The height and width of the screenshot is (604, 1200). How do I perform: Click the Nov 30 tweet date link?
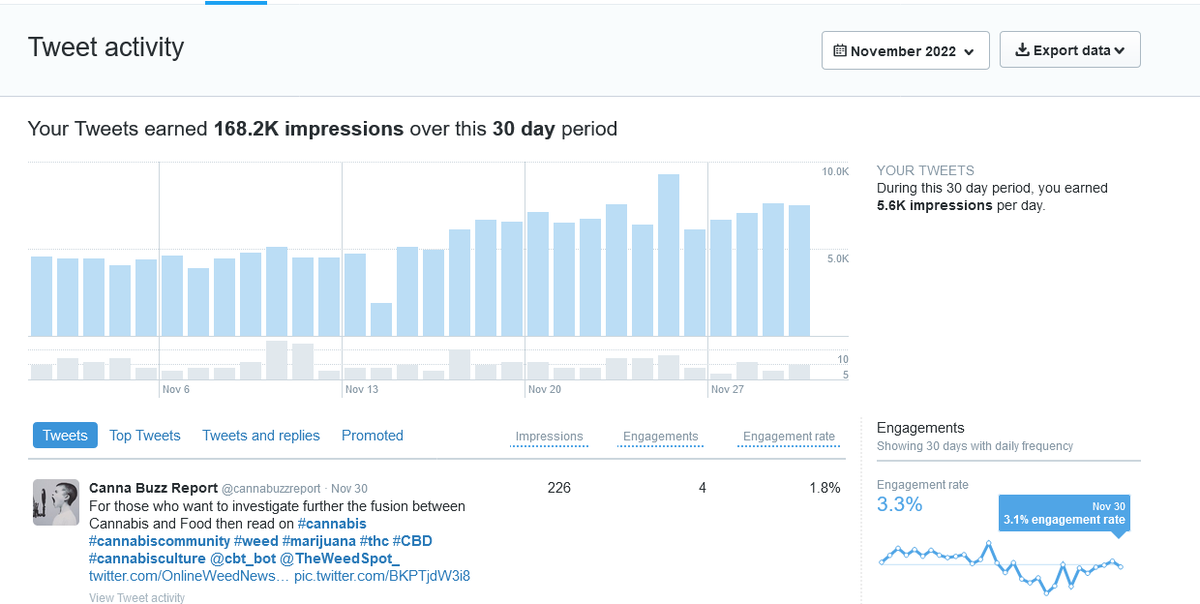(x=347, y=489)
